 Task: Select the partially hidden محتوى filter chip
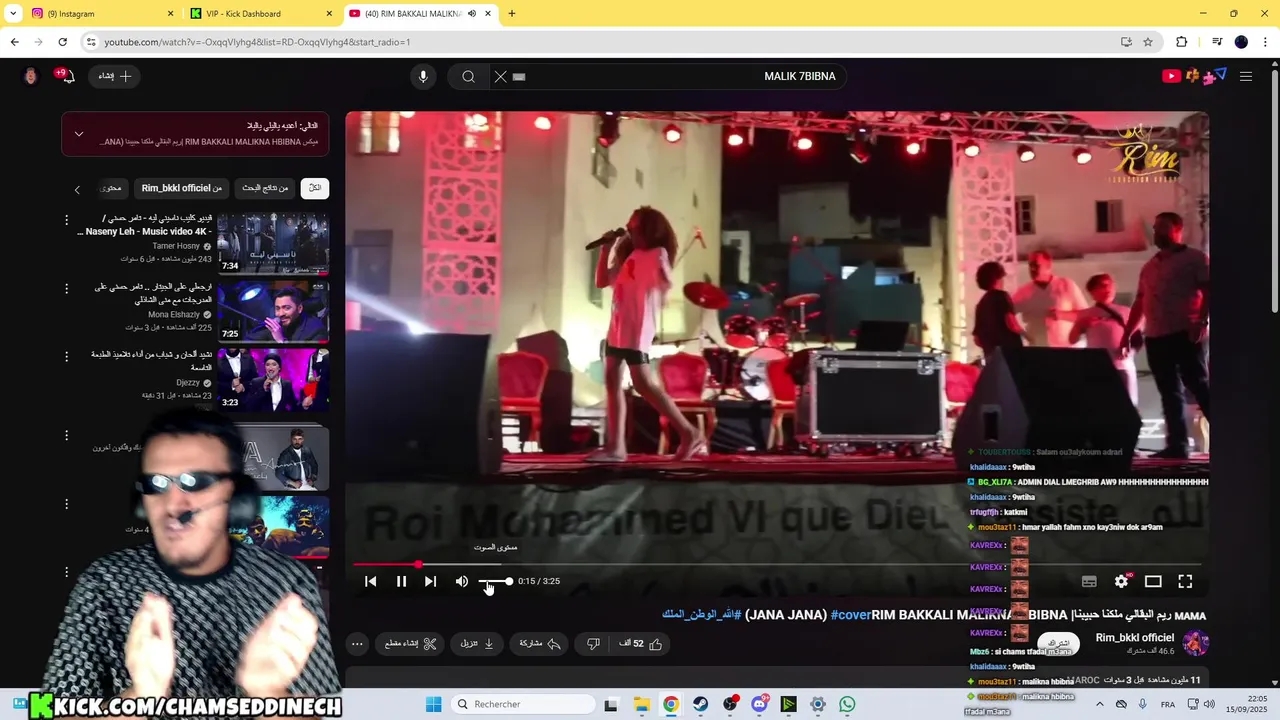click(x=110, y=188)
